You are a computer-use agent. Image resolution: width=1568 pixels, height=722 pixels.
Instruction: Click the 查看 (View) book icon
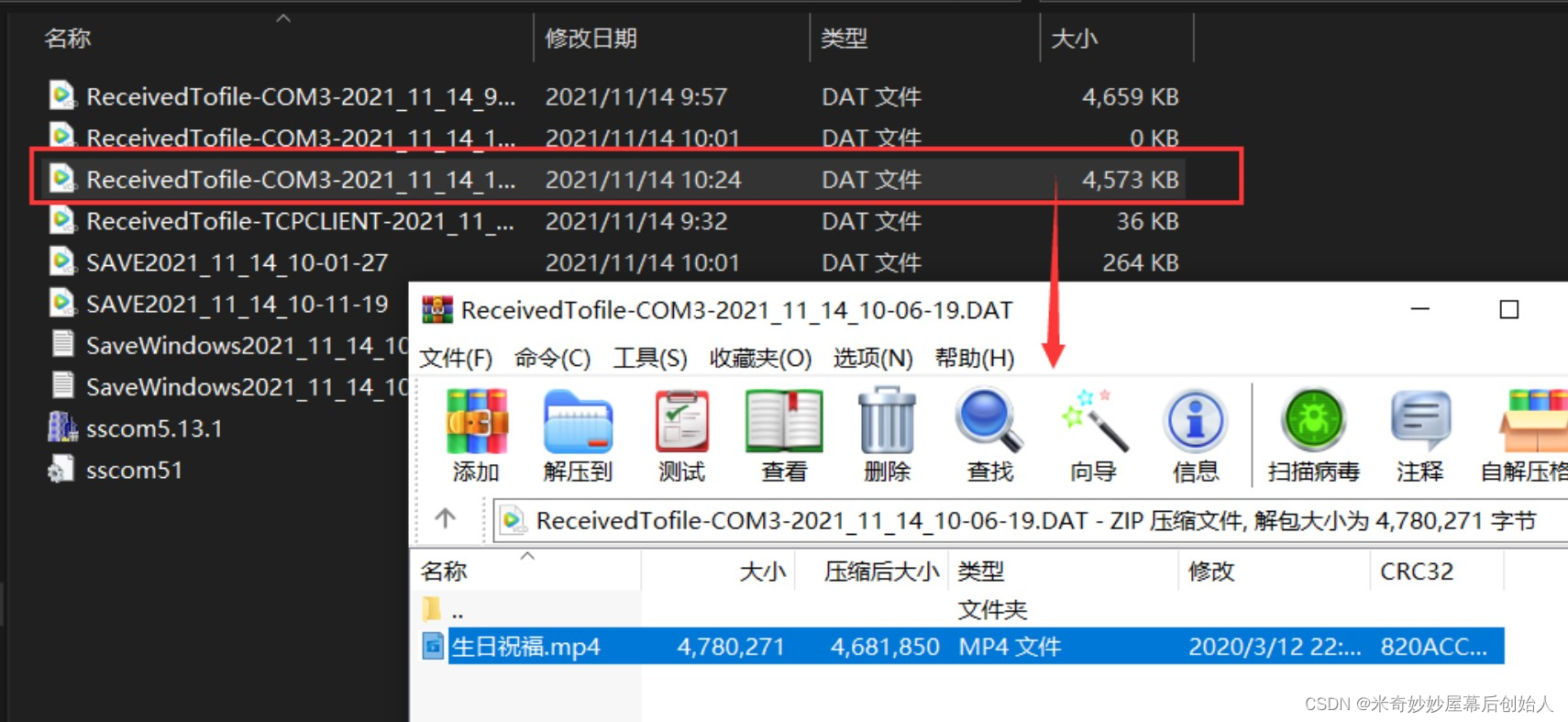coord(784,422)
